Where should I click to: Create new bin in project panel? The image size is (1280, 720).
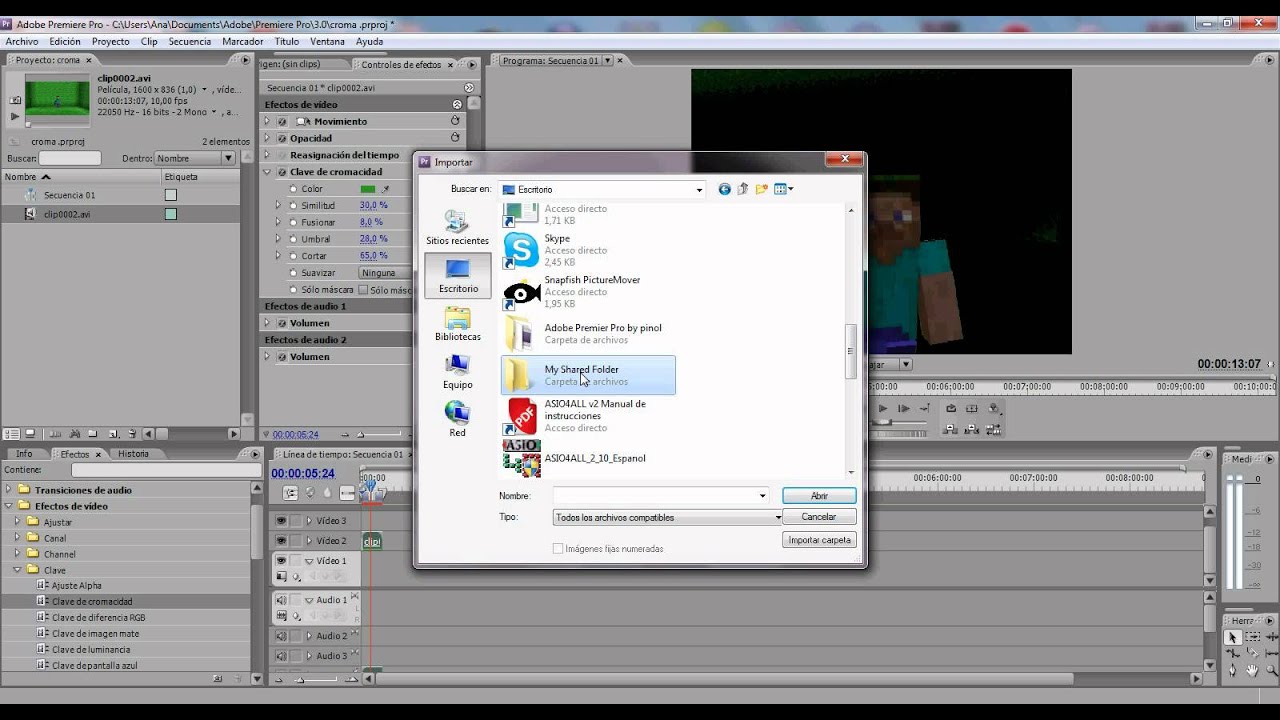(x=92, y=433)
